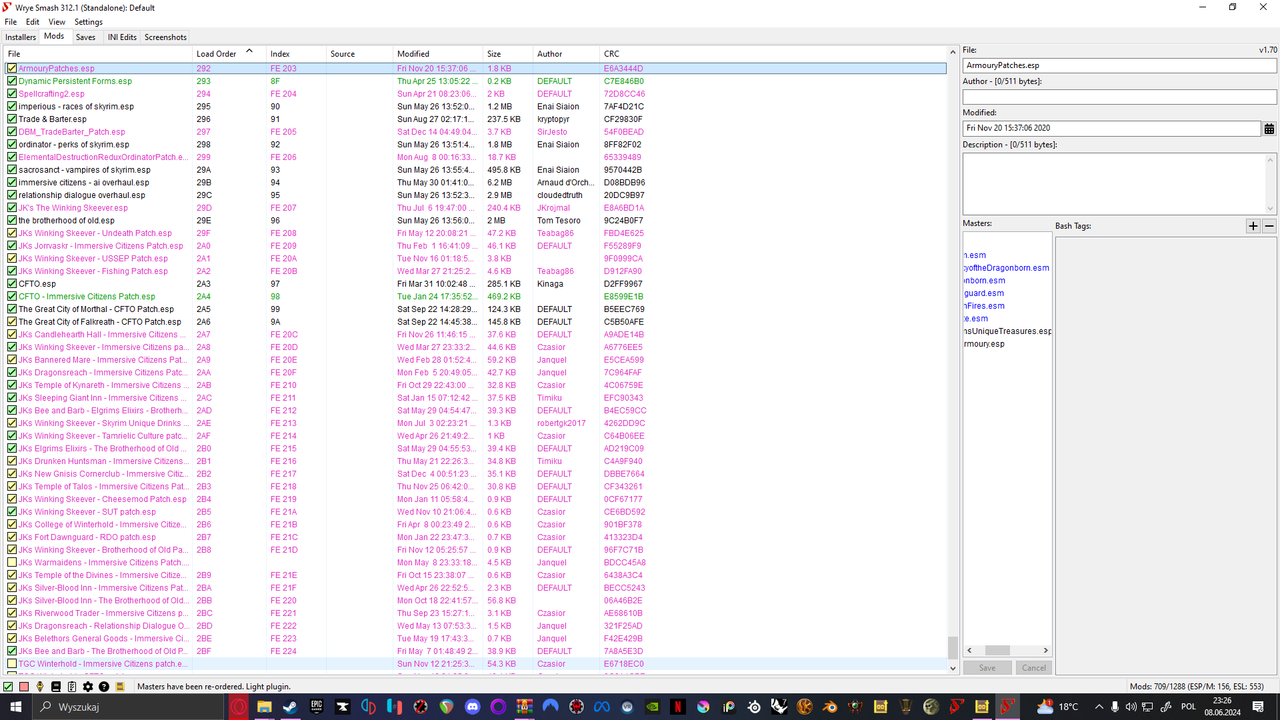Remove a Bash Tag using the minus icon
The height and width of the screenshot is (720, 1280).
(1268, 226)
